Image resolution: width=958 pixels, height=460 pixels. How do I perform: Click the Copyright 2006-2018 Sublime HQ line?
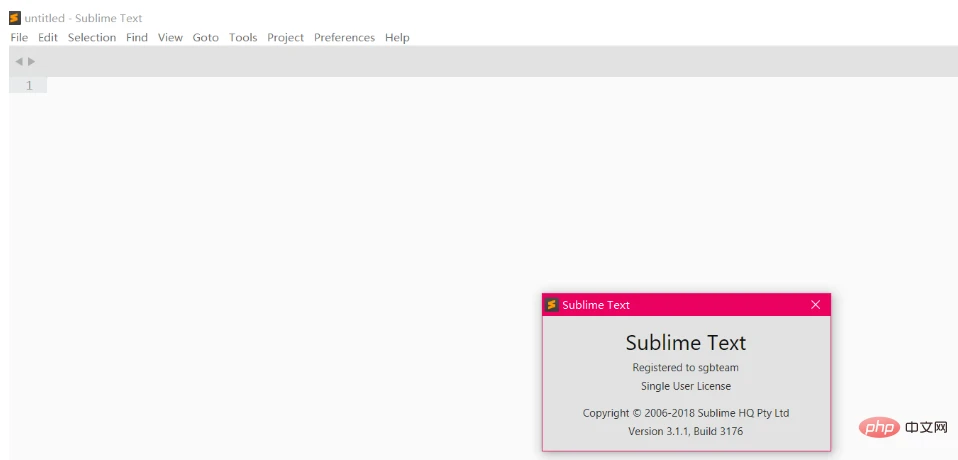point(686,413)
